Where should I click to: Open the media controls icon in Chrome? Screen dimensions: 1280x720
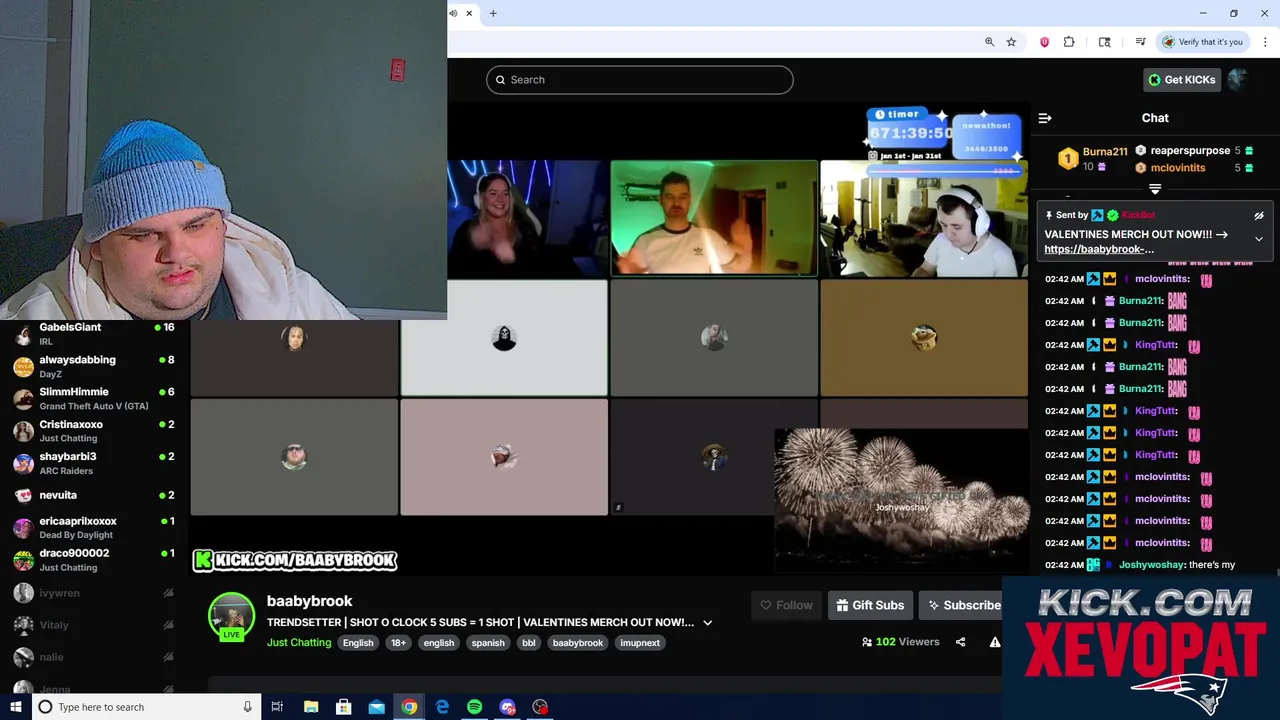click(x=1140, y=42)
